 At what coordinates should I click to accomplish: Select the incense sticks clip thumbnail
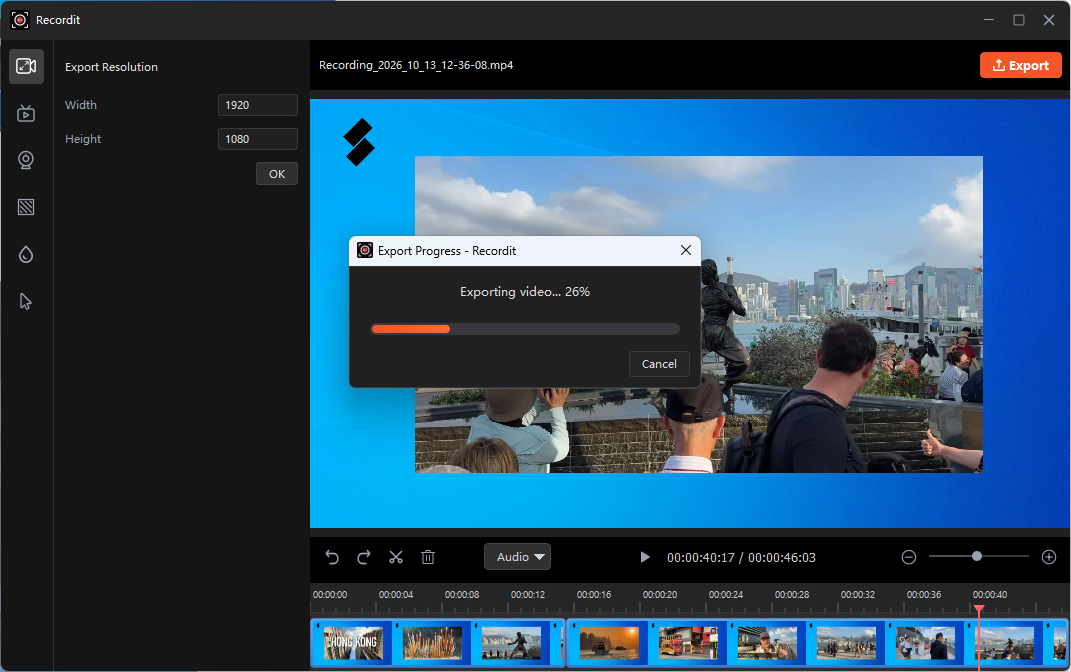click(432, 643)
